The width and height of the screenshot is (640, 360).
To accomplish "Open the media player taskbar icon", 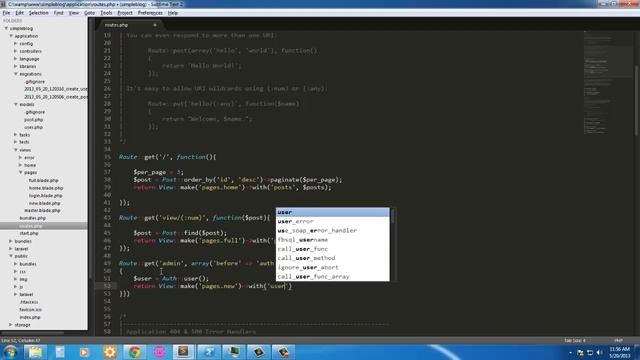I will pos(84,352).
